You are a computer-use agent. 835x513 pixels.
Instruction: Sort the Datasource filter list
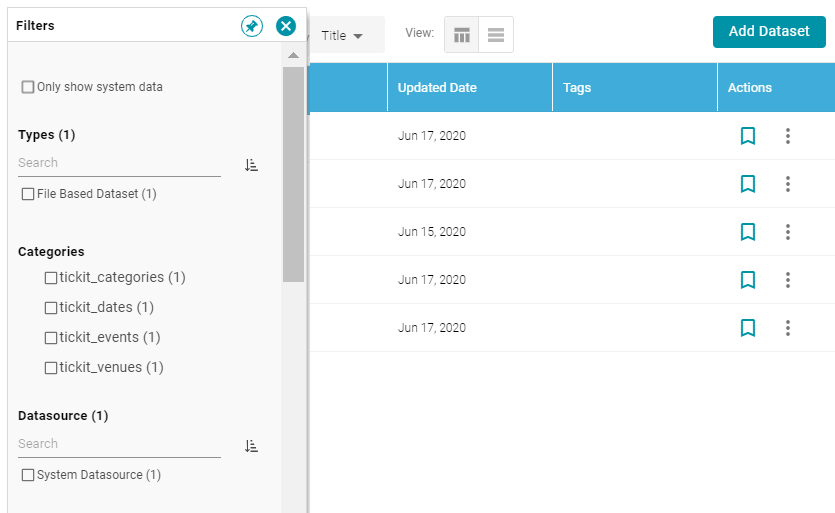[x=251, y=446]
